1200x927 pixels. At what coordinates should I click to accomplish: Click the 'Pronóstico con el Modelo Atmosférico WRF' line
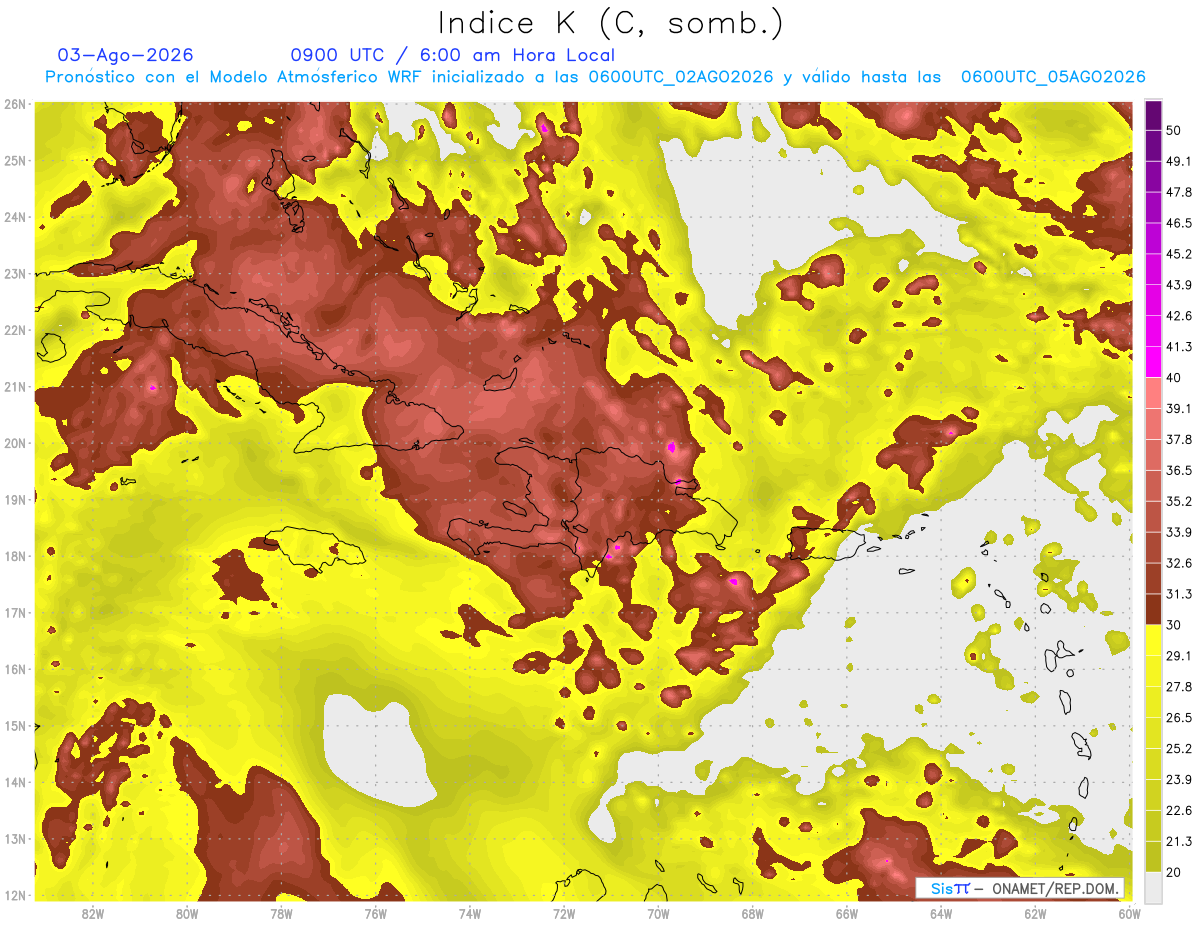click(x=596, y=77)
